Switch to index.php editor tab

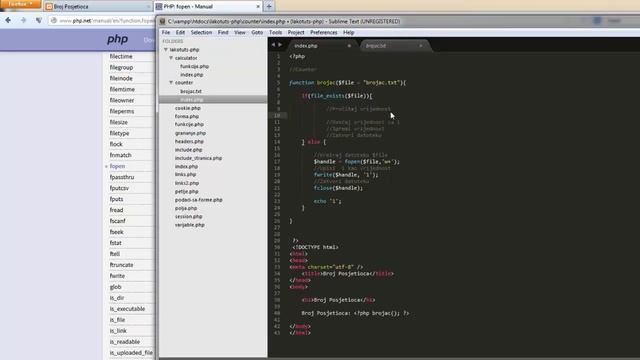pyautogui.click(x=322, y=46)
